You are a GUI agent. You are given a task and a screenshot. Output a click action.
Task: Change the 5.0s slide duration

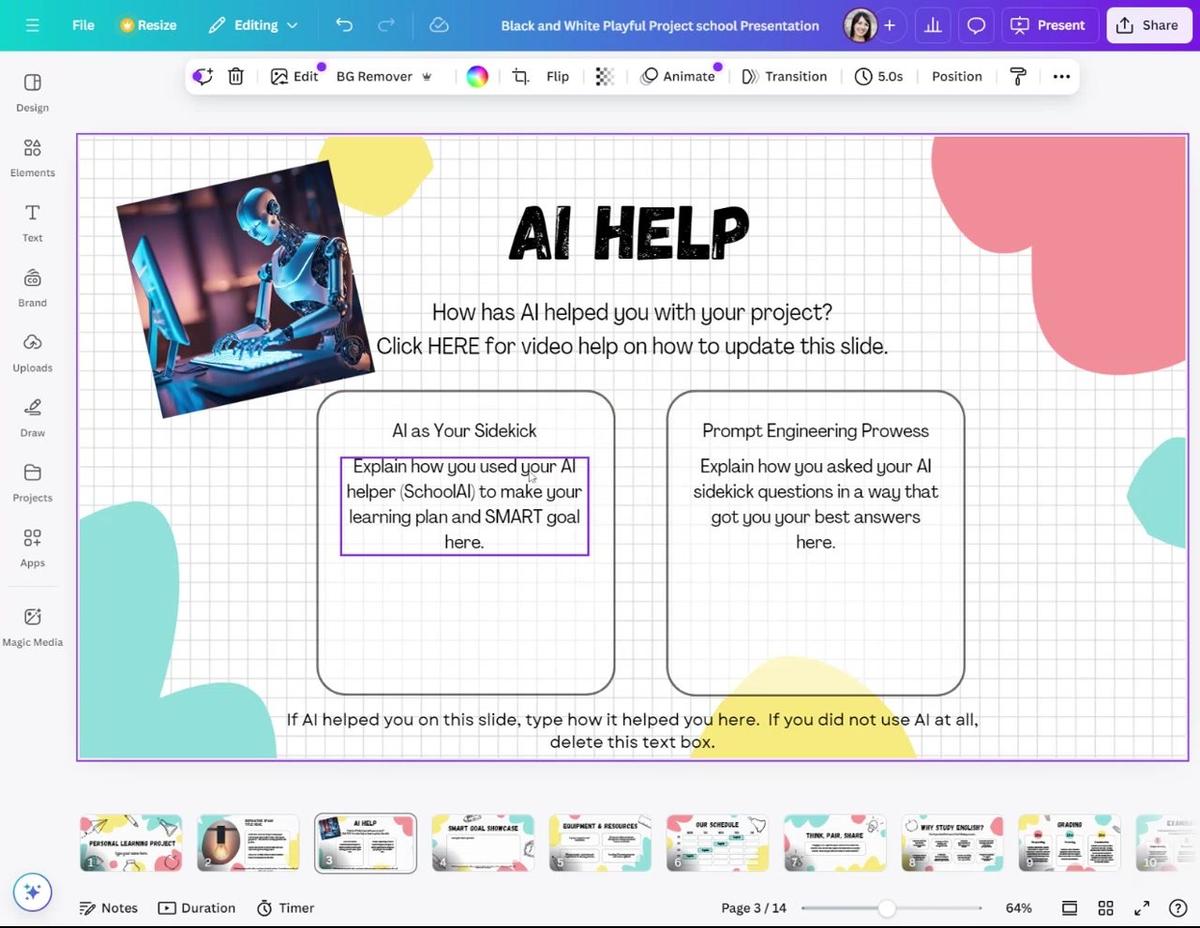tap(879, 76)
